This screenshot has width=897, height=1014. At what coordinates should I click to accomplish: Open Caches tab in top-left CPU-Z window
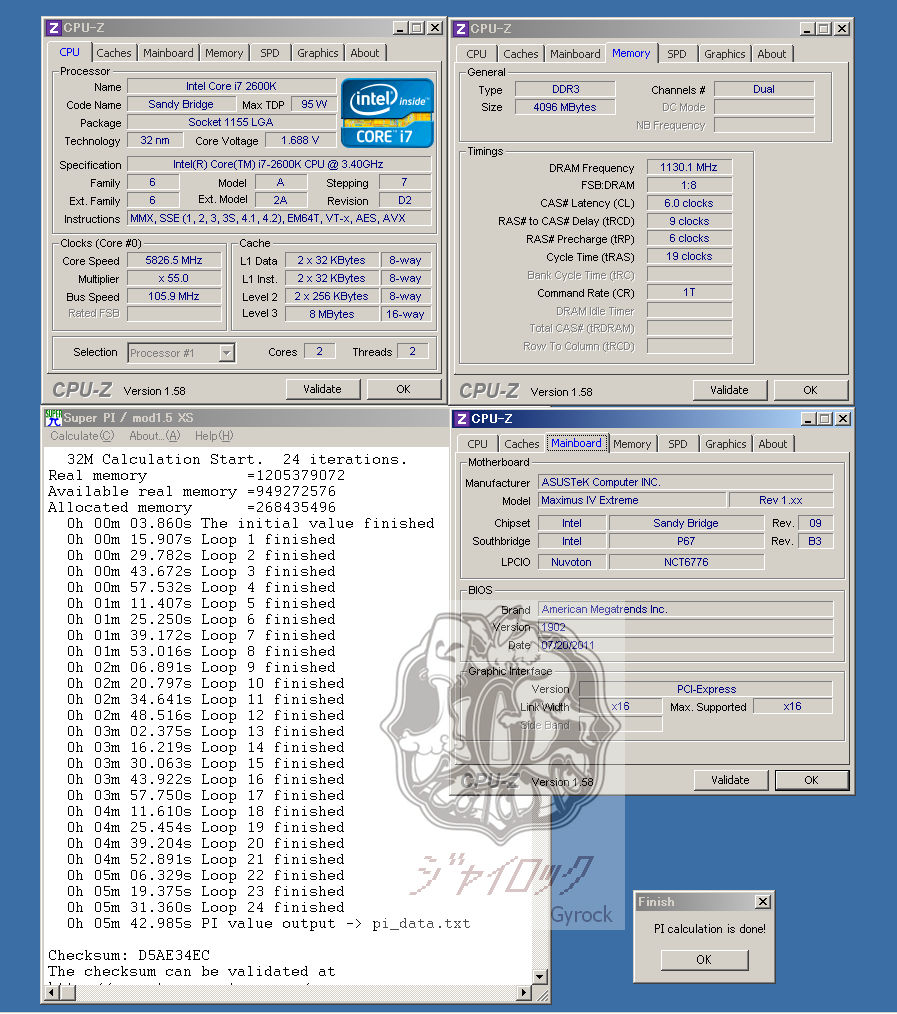coord(114,53)
